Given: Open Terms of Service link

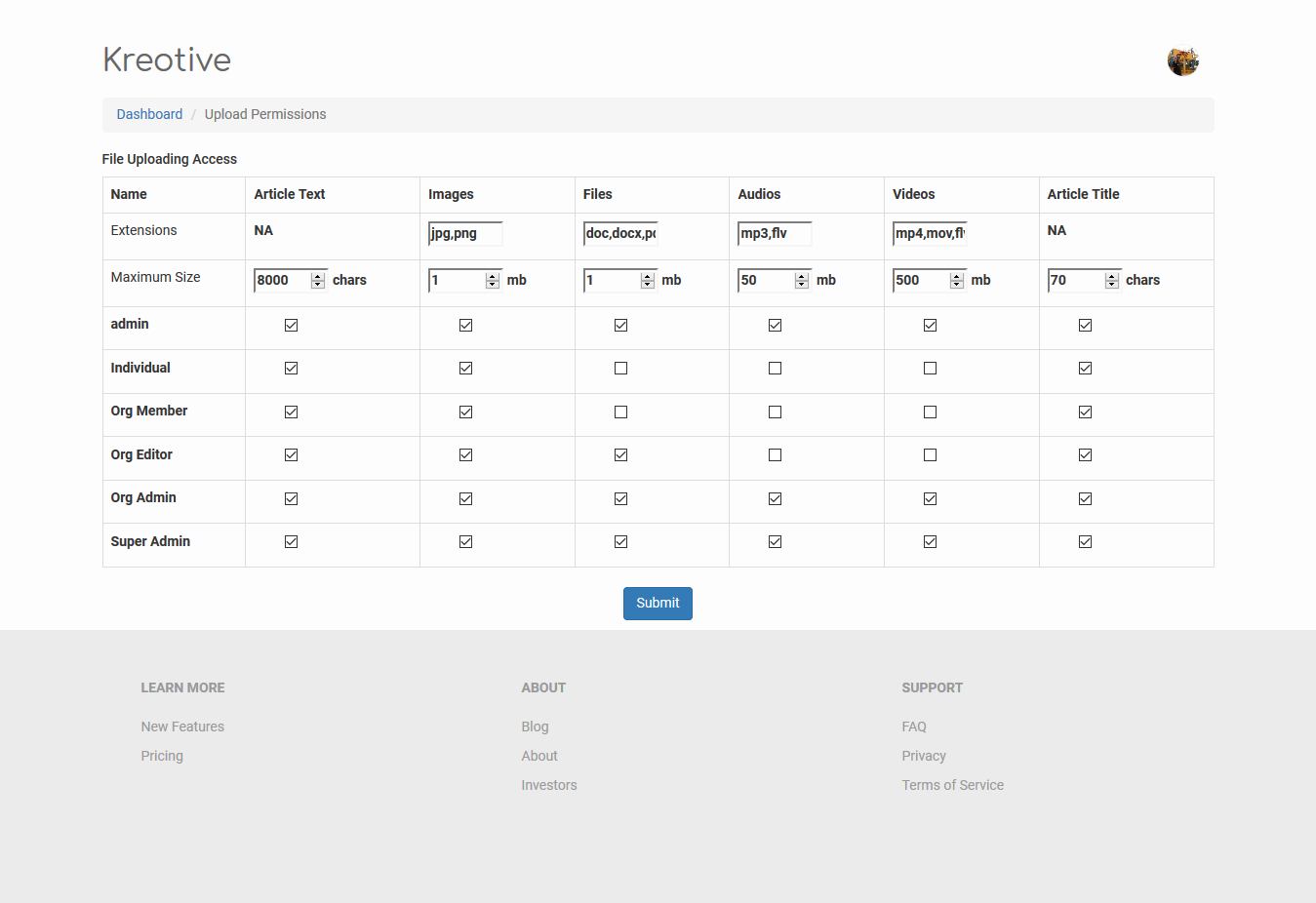Looking at the screenshot, I should pyautogui.click(x=952, y=785).
